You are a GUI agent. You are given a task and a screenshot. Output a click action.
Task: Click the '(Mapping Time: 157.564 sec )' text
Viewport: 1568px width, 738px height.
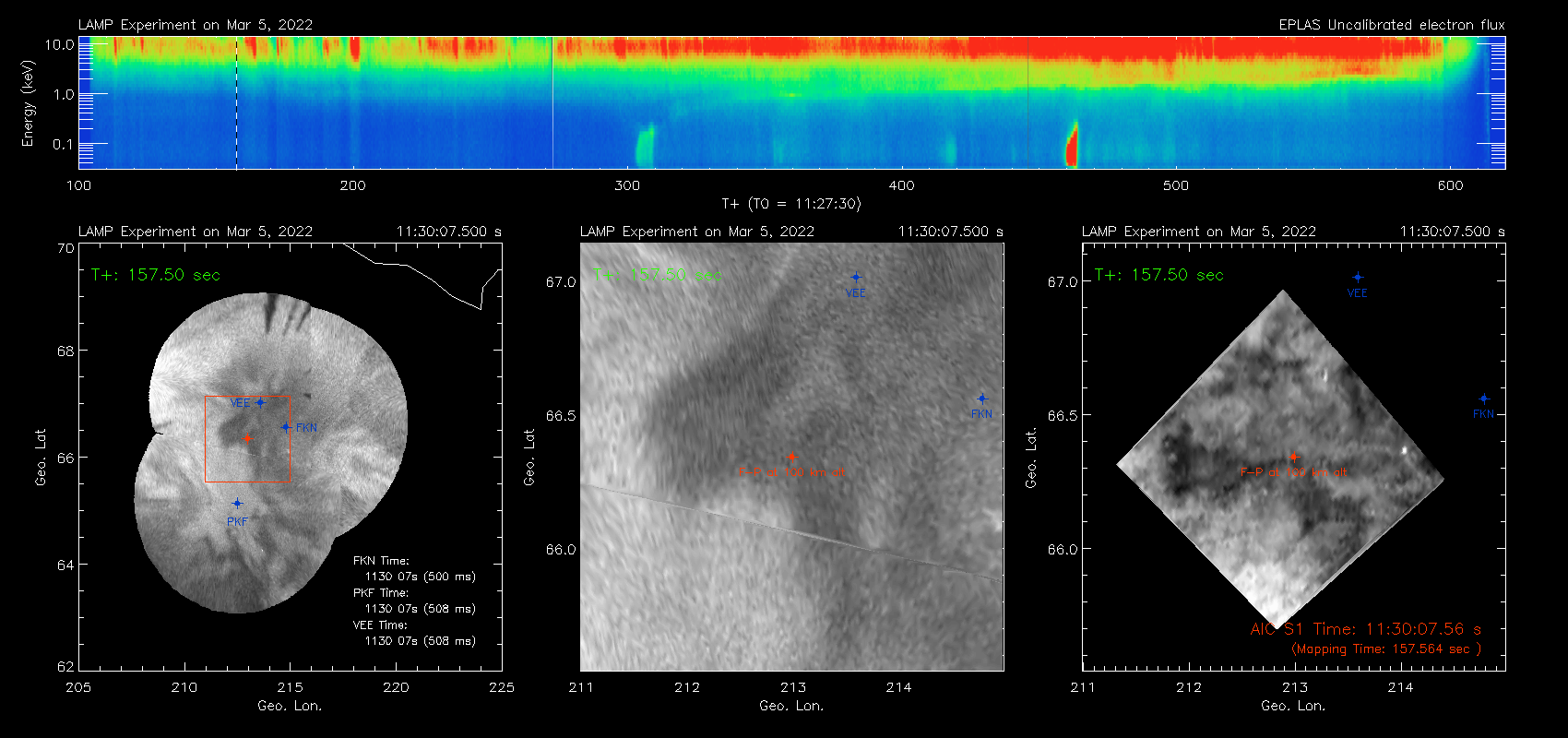click(1386, 649)
